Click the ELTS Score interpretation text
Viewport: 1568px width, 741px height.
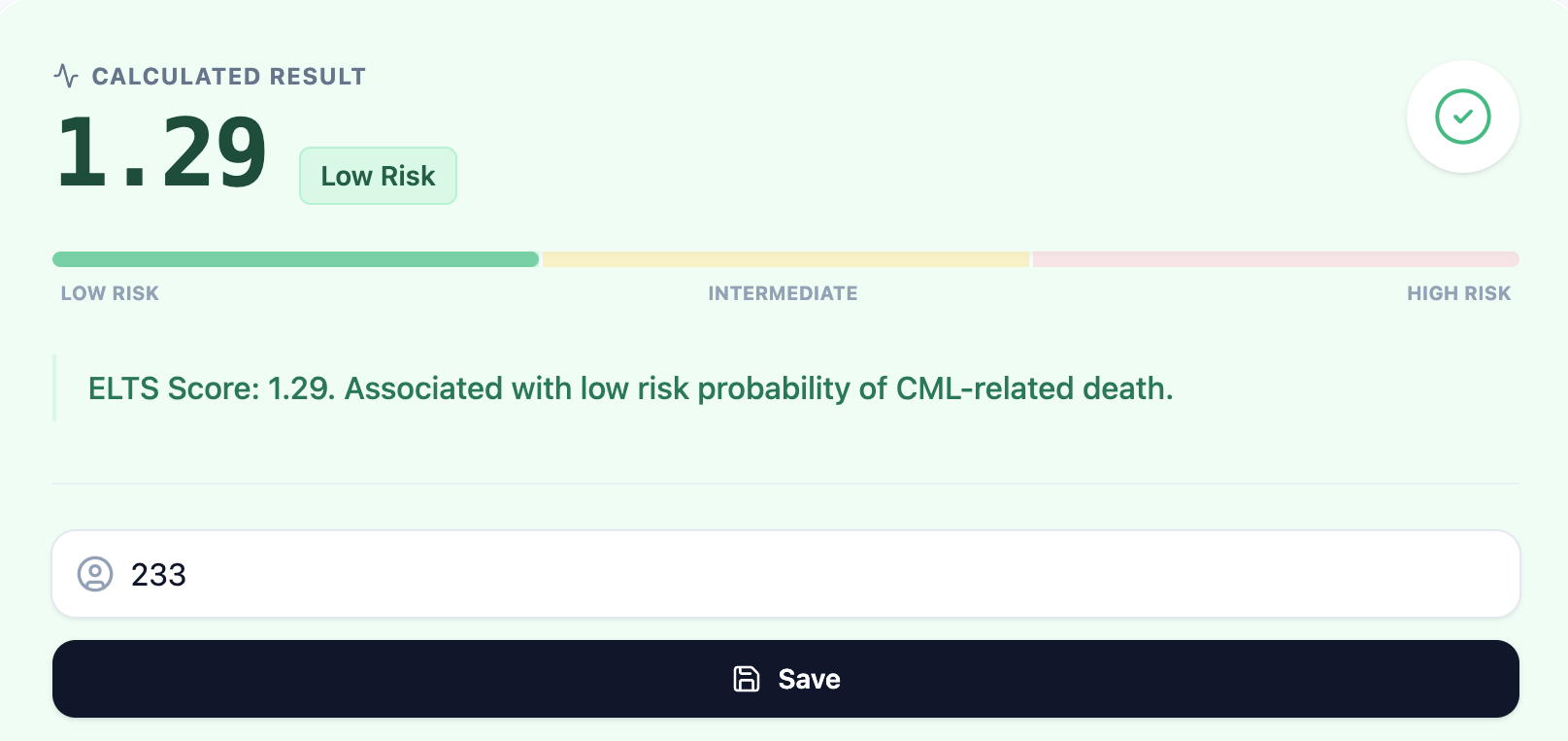(630, 388)
